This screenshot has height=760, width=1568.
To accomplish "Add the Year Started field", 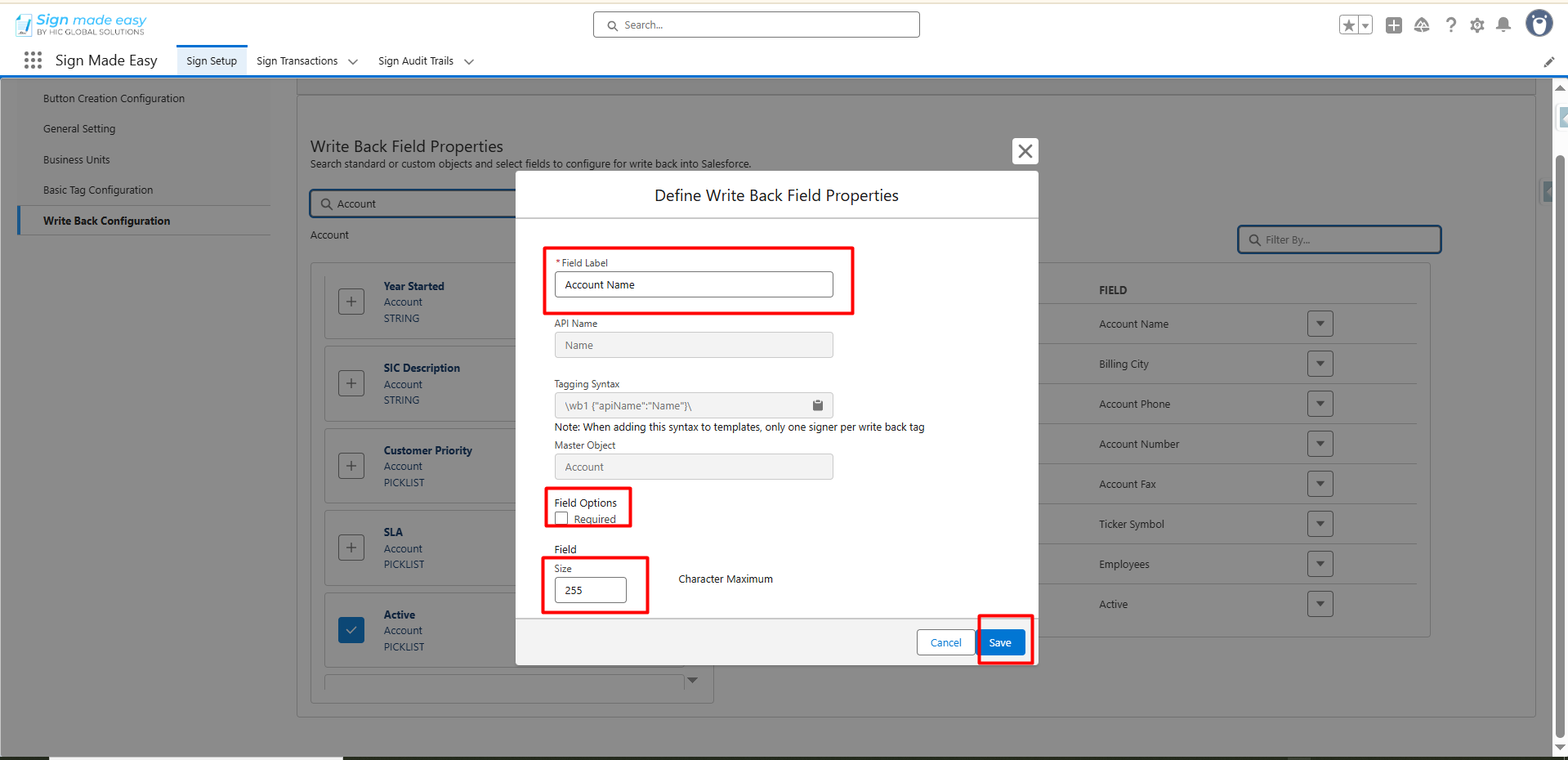I will [351, 302].
